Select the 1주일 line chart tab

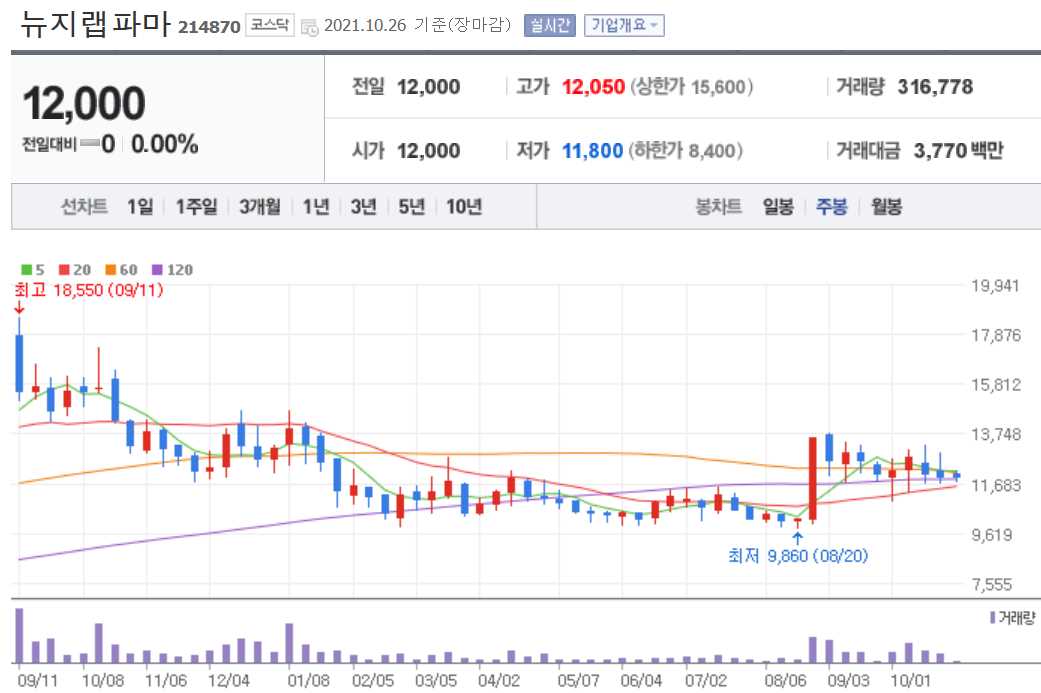click(x=197, y=206)
